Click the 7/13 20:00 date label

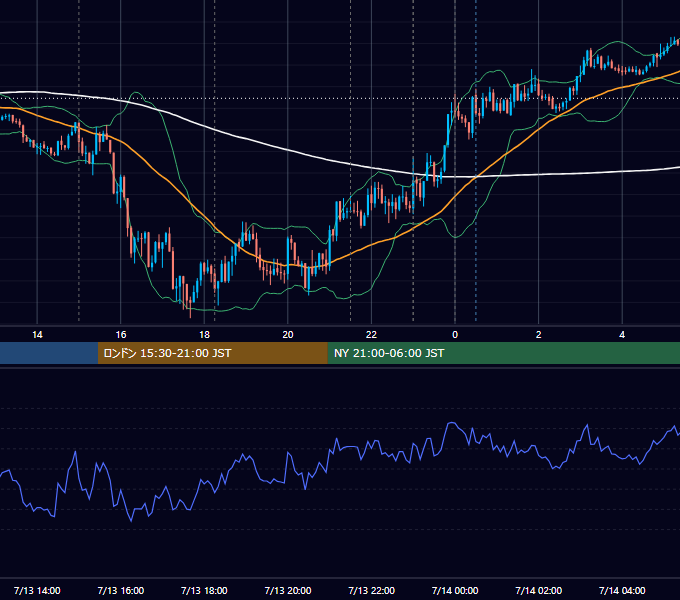coord(288,590)
